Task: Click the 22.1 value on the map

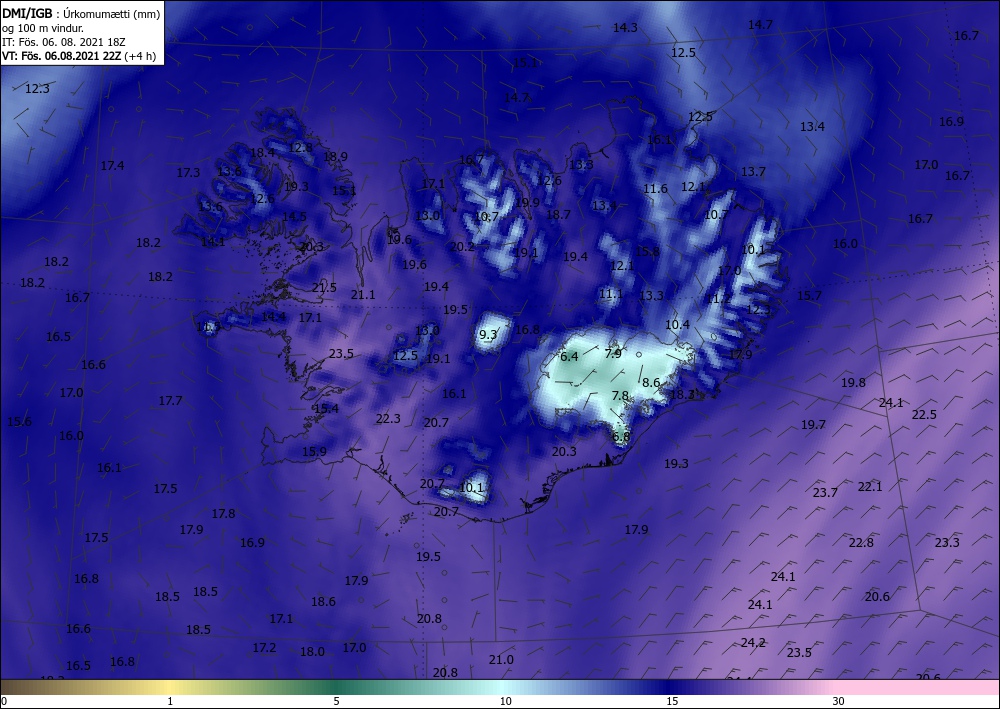Action: pyautogui.click(x=869, y=486)
